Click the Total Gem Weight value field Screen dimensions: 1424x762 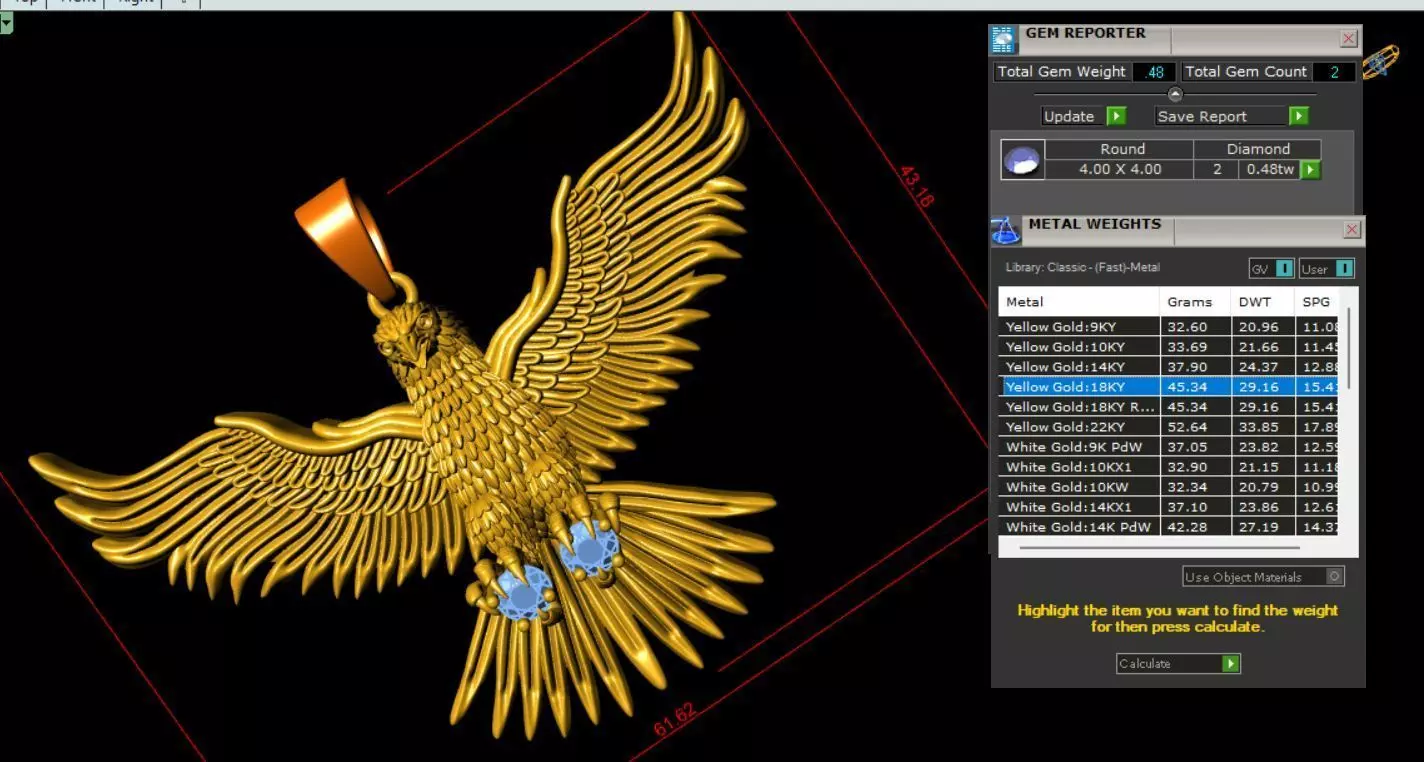coord(1155,72)
